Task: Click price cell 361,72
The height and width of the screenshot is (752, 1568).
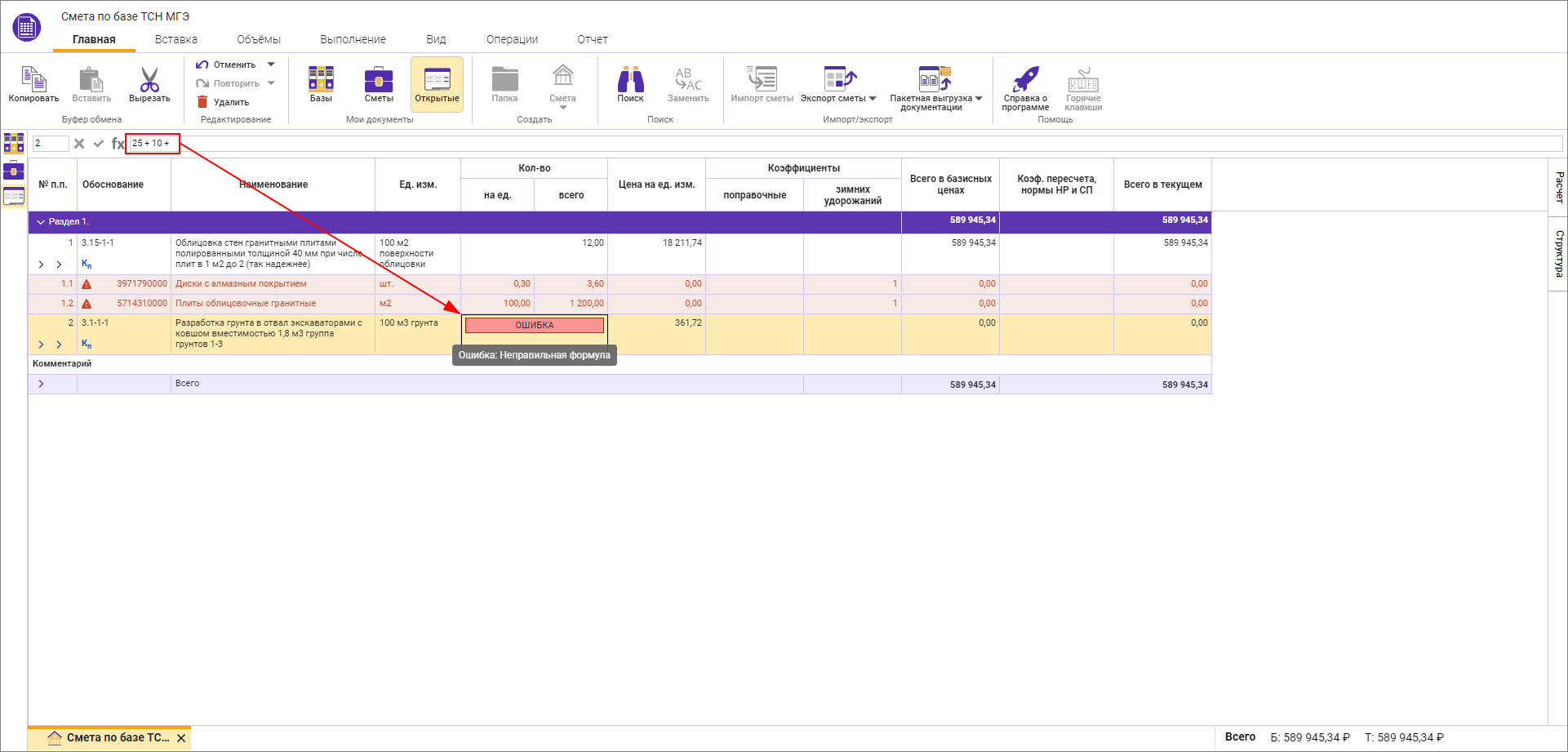Action: click(656, 334)
